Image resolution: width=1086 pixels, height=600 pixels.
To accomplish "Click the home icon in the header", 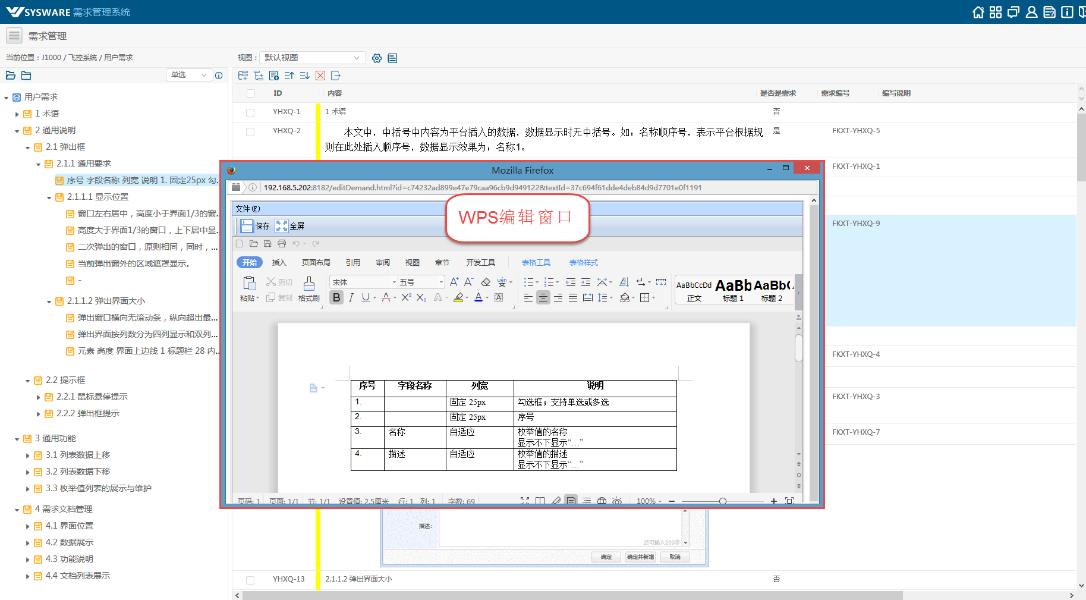I will point(978,12).
